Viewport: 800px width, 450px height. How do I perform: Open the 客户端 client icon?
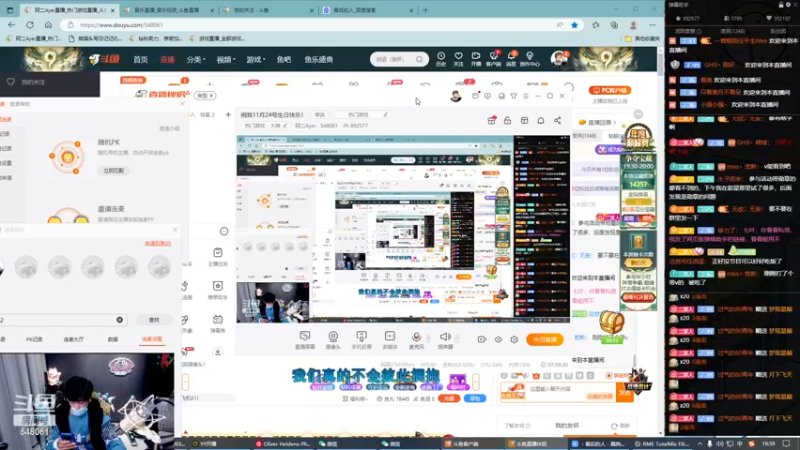pos(493,59)
